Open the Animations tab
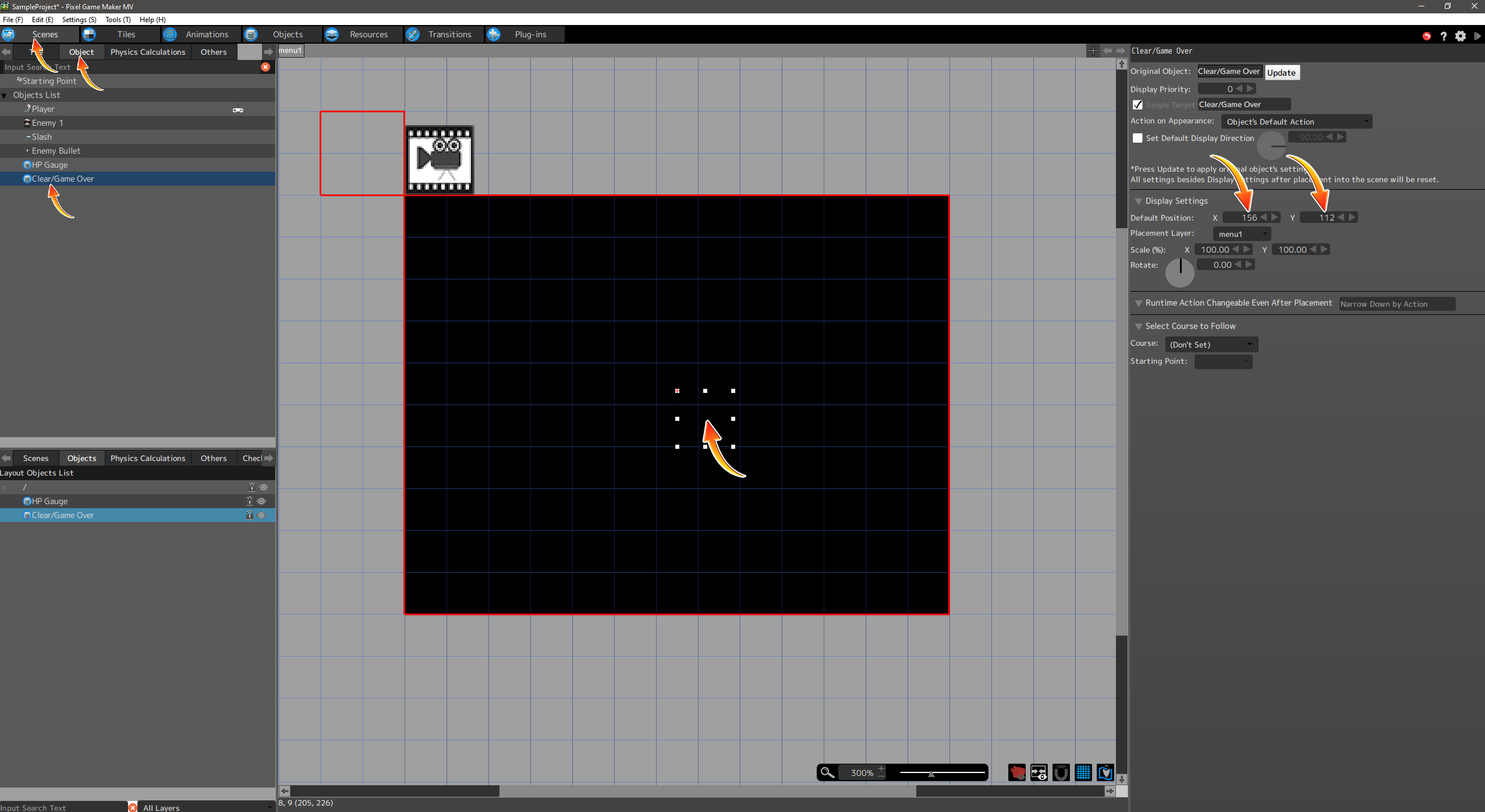 [x=206, y=34]
